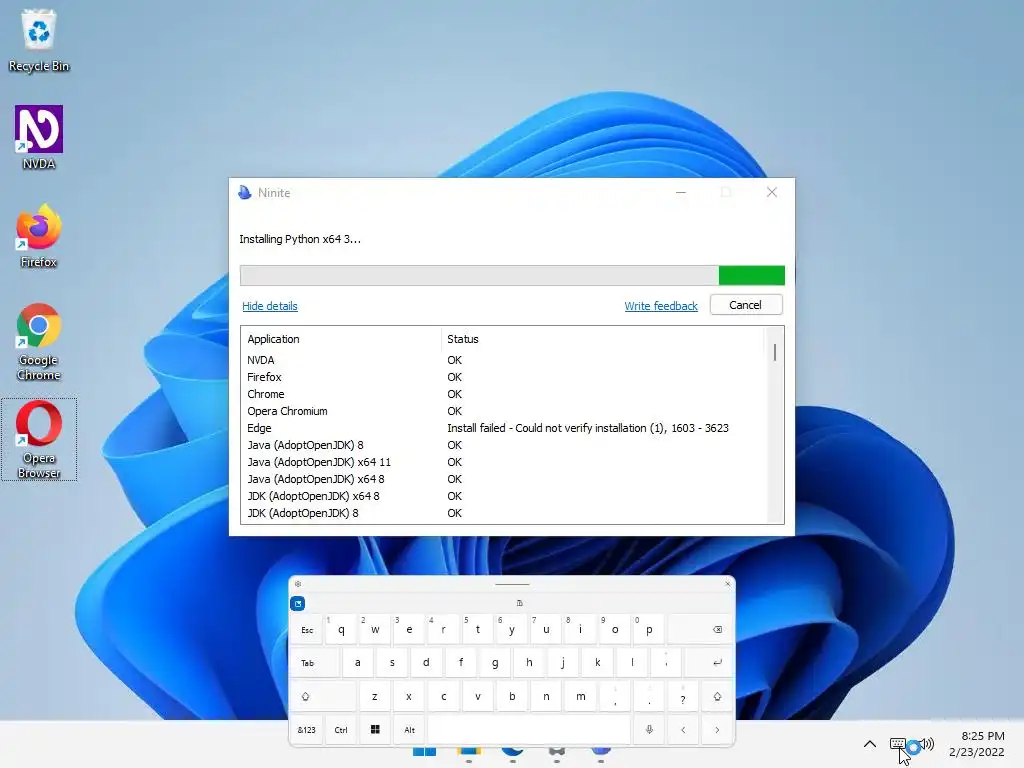Switch keyboard to &123 symbols layout

pyautogui.click(x=306, y=729)
